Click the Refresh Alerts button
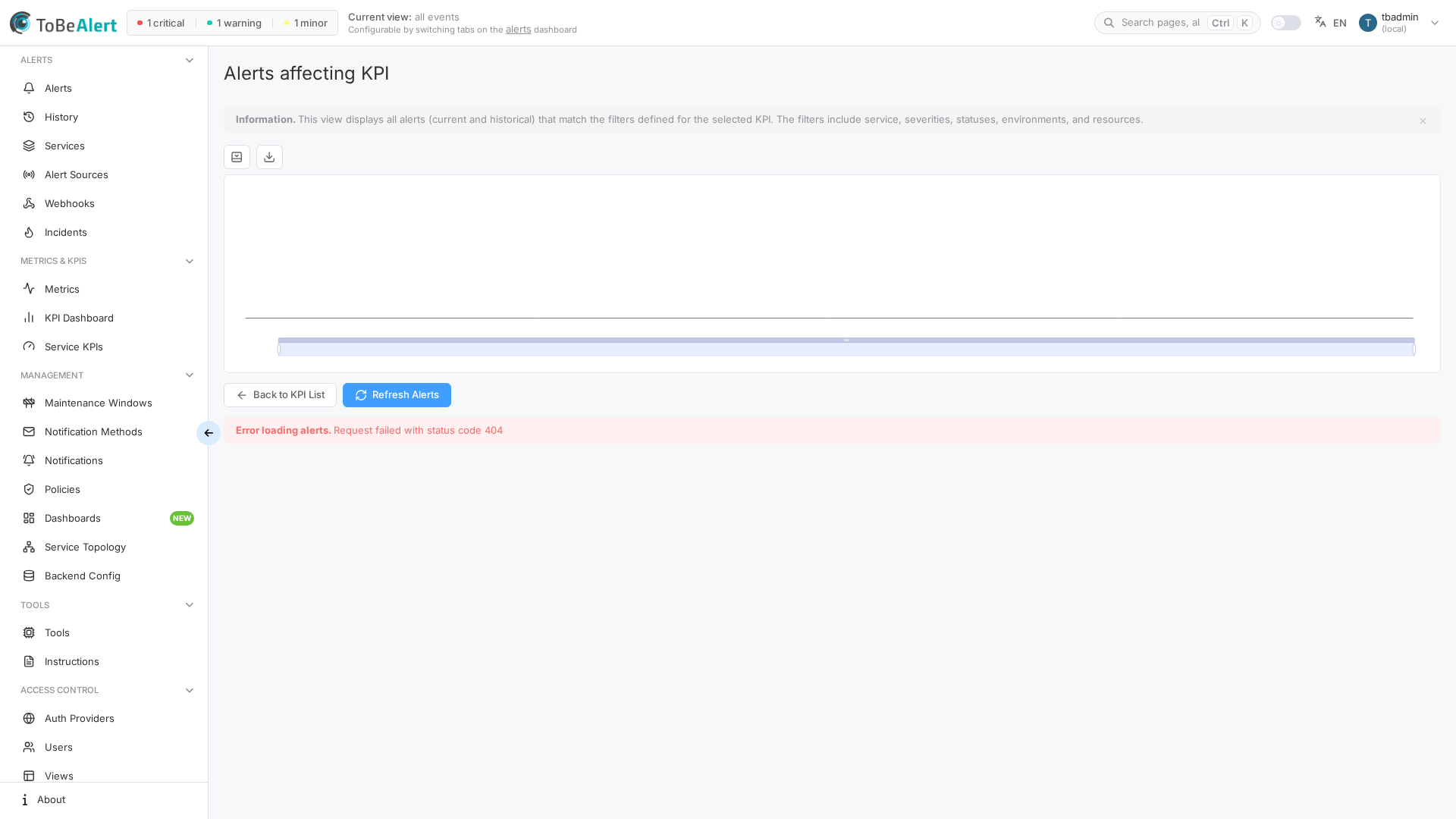The image size is (1456, 819). click(397, 395)
